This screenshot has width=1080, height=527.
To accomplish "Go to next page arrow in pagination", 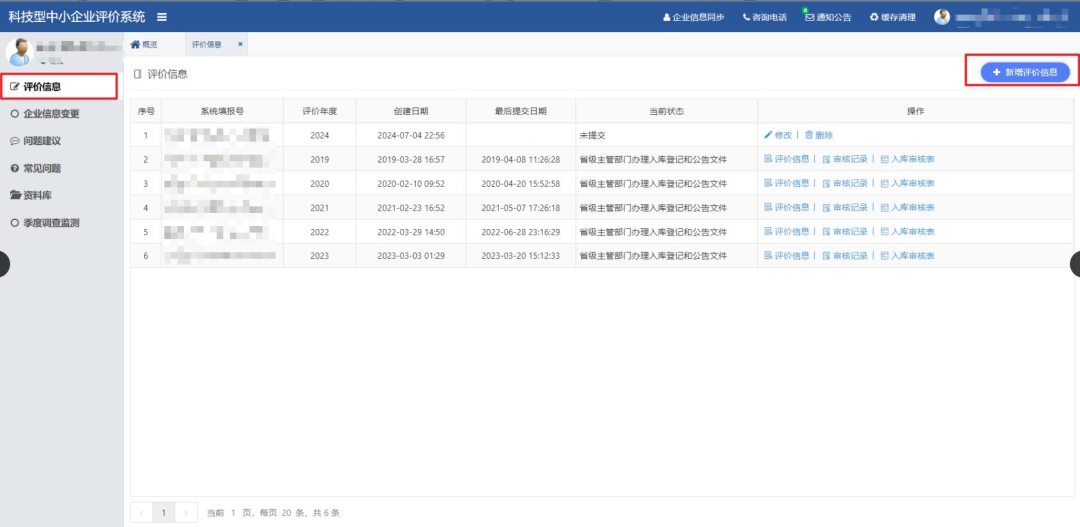I will point(185,513).
